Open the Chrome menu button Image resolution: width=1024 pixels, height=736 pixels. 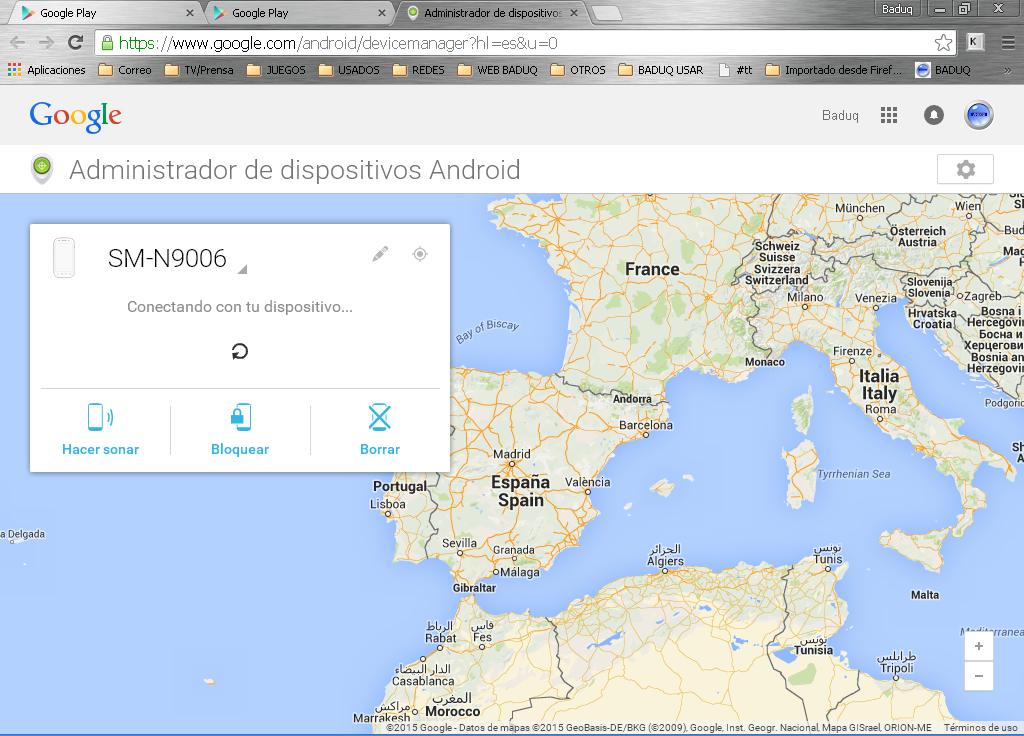tap(1008, 43)
